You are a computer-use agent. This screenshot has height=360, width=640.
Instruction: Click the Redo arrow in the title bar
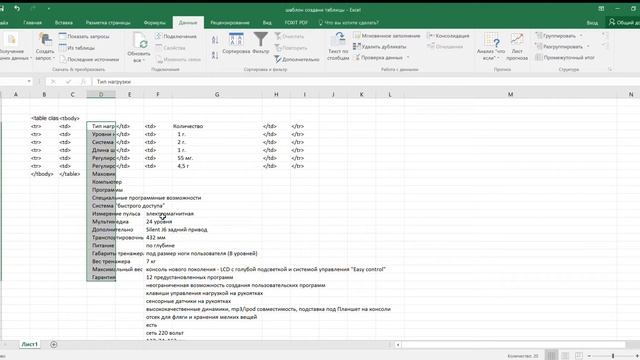pos(33,8)
